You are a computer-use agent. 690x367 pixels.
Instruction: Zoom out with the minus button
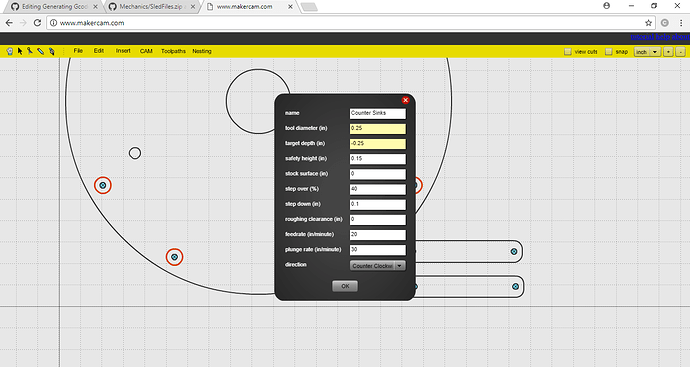click(680, 52)
